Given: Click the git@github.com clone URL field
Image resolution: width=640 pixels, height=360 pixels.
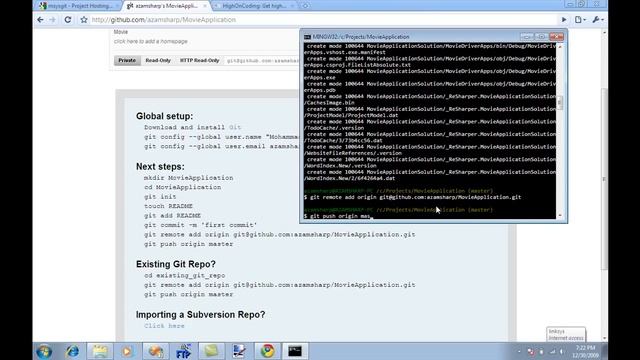Looking at the screenshot, I should [x=262, y=60].
